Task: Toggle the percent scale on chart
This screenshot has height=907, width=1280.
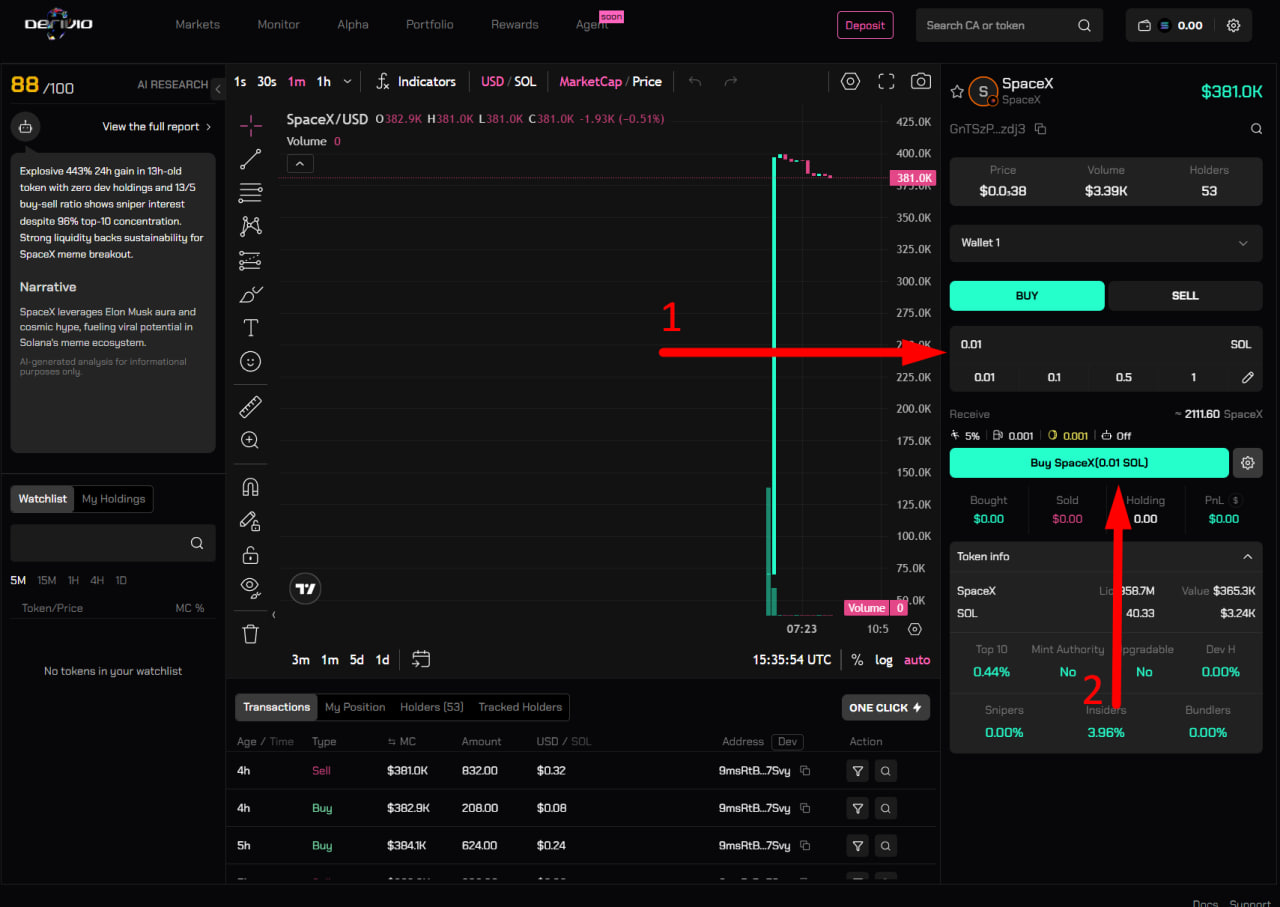Action: (857, 660)
